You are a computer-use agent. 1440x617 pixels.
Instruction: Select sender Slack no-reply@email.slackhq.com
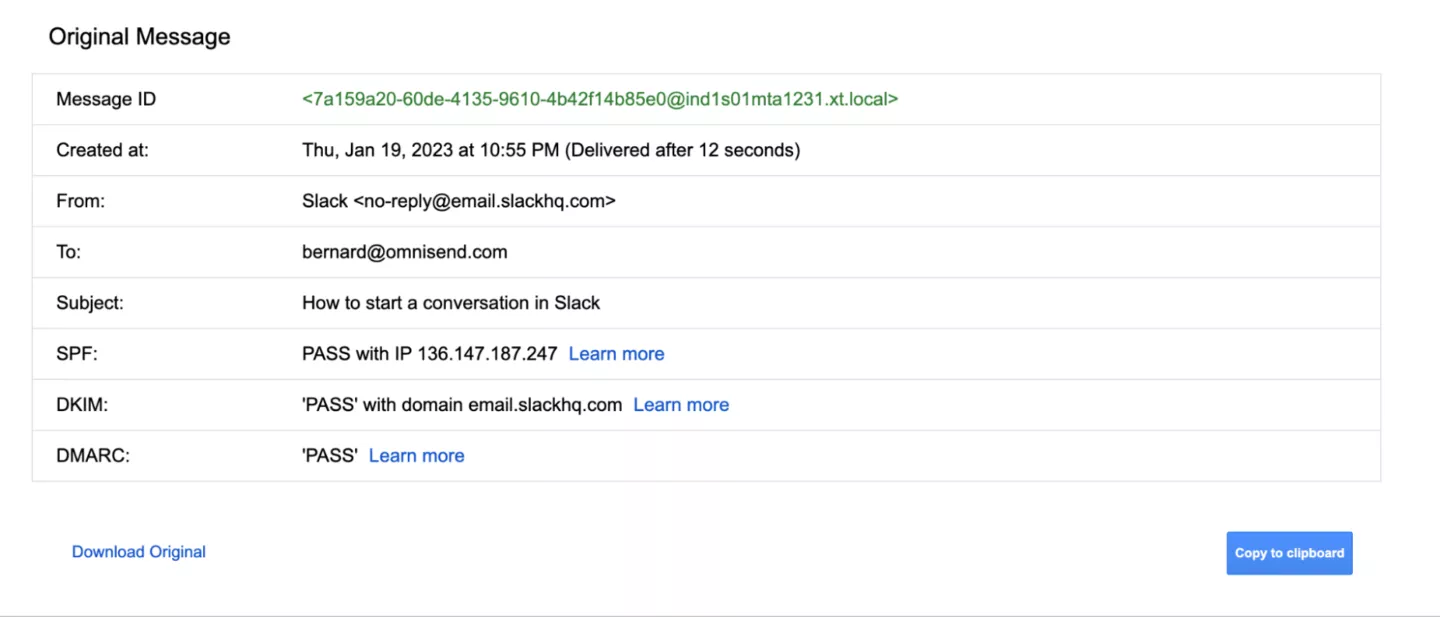(x=459, y=201)
